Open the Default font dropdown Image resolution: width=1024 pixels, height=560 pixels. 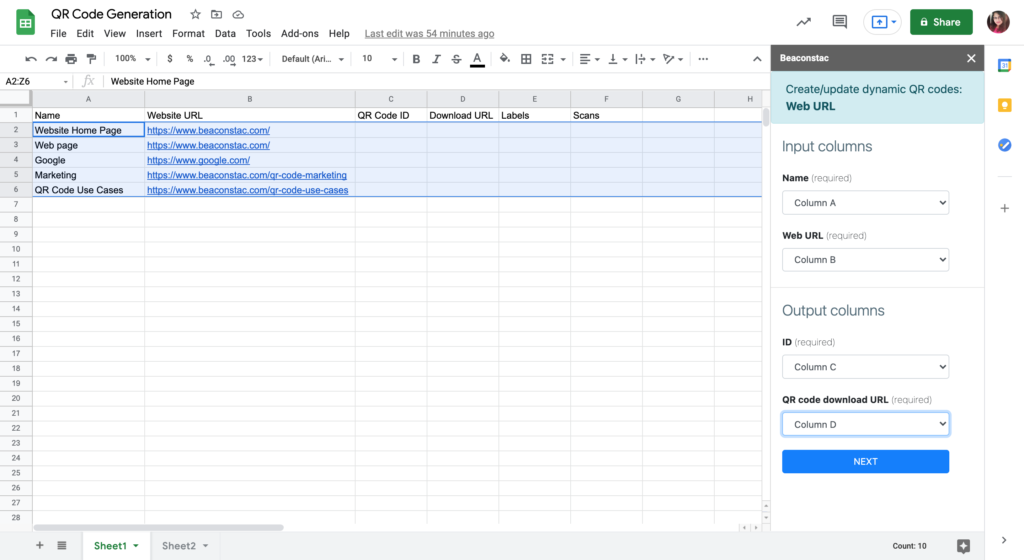[x=312, y=59]
